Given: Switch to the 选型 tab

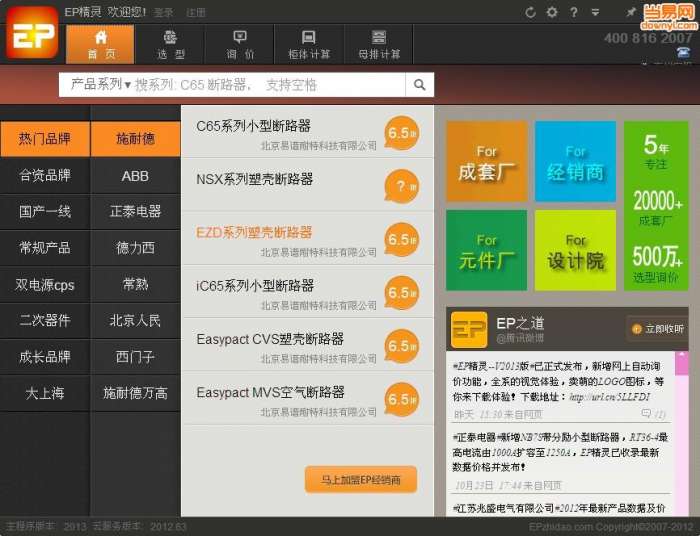Looking at the screenshot, I should point(171,44).
